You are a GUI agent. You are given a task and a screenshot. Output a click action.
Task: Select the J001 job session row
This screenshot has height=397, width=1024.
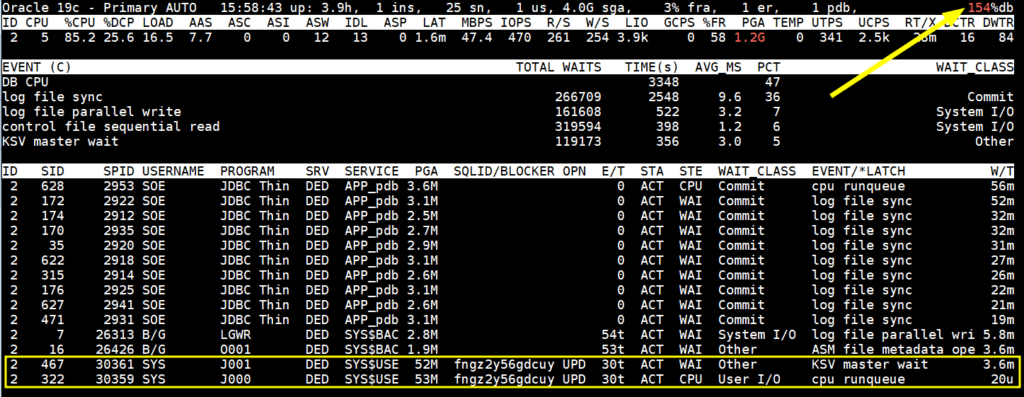tap(508, 364)
